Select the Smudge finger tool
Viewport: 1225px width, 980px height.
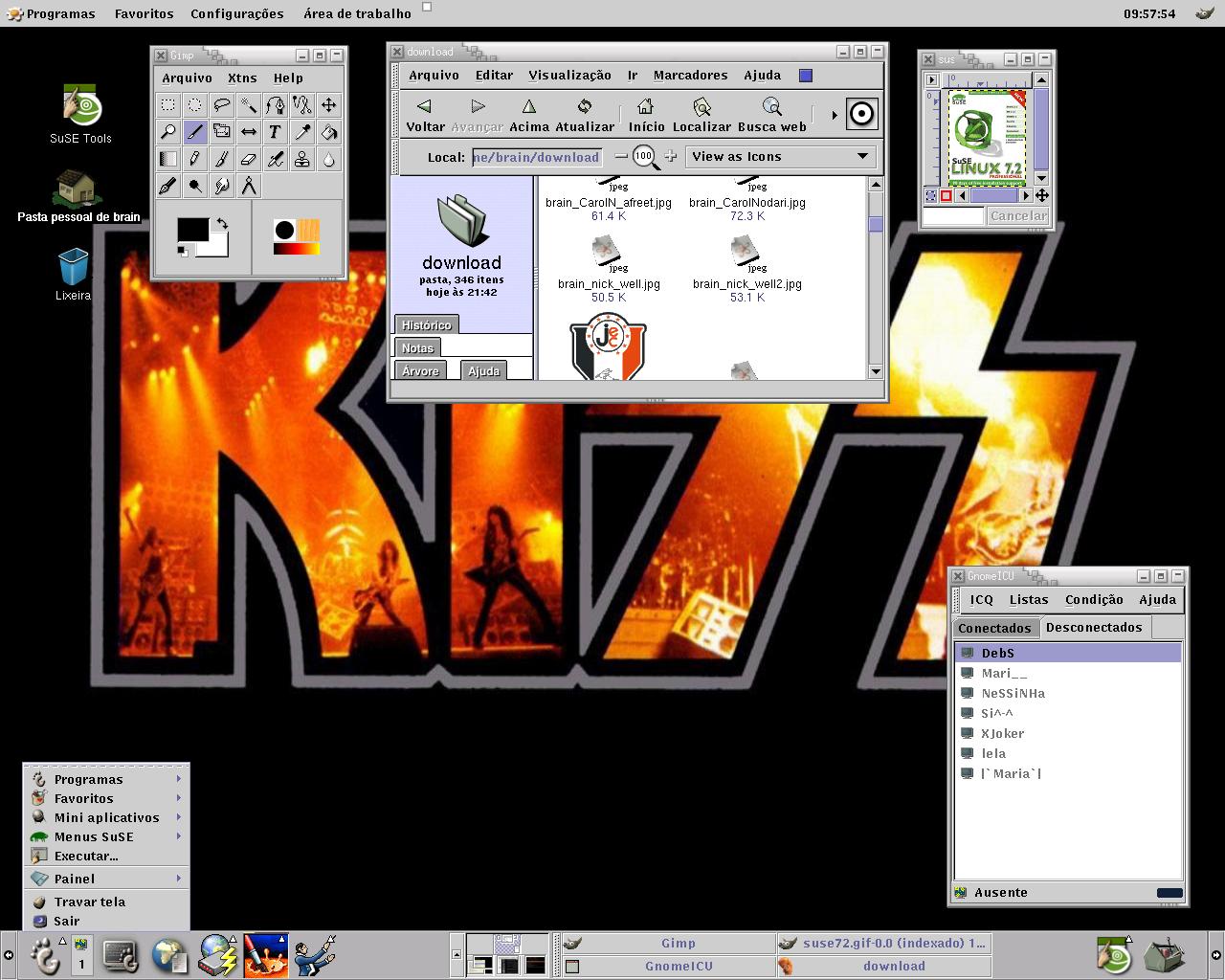point(221,186)
